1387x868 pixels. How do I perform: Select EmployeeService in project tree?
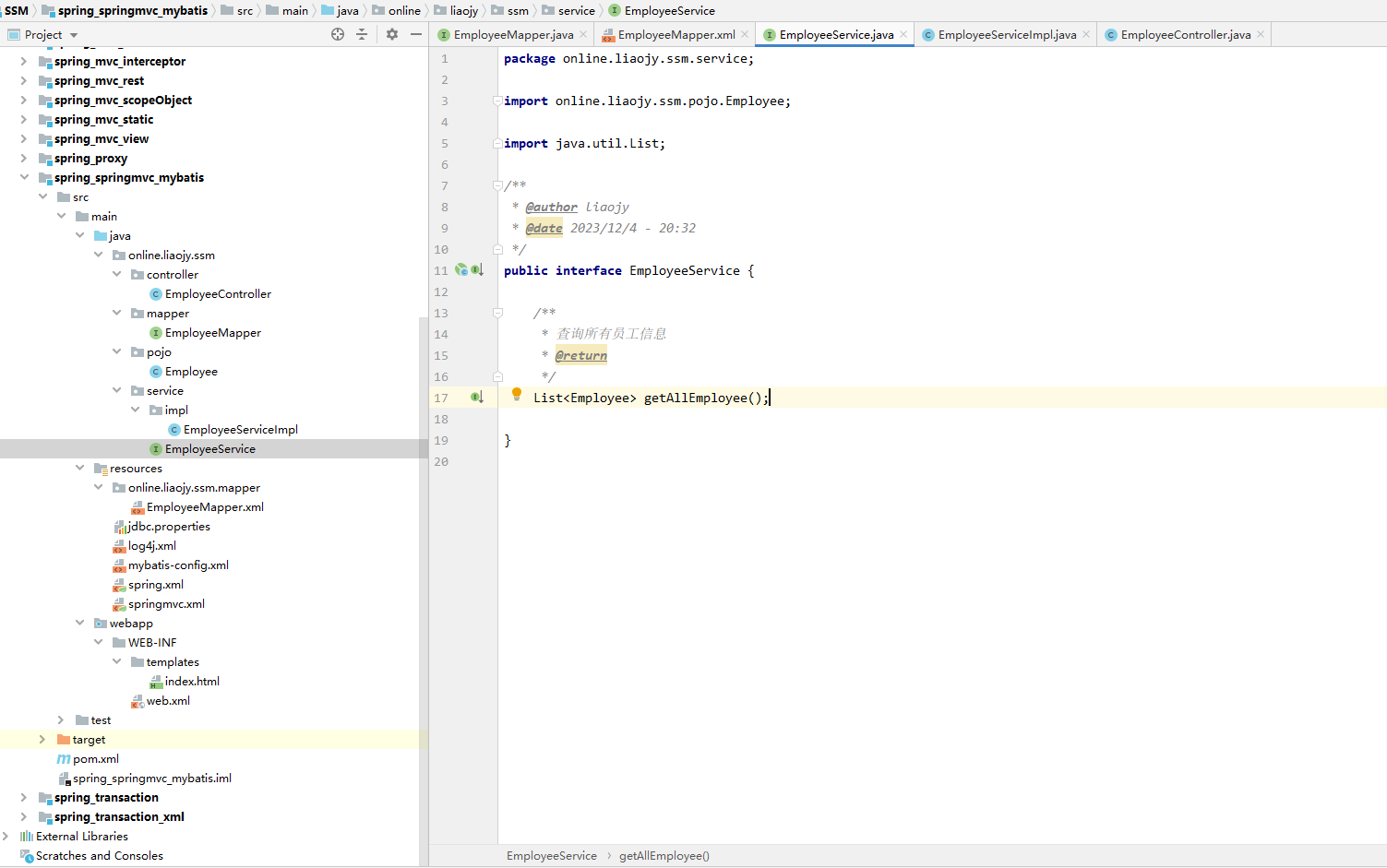(209, 449)
